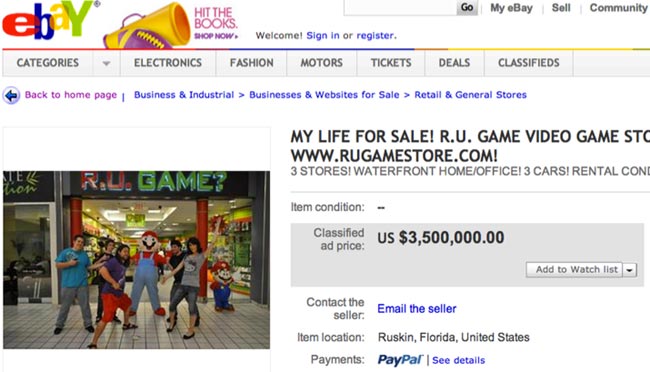Image resolution: width=650 pixels, height=372 pixels.
Task: Open the Electronics tab
Action: (168, 63)
